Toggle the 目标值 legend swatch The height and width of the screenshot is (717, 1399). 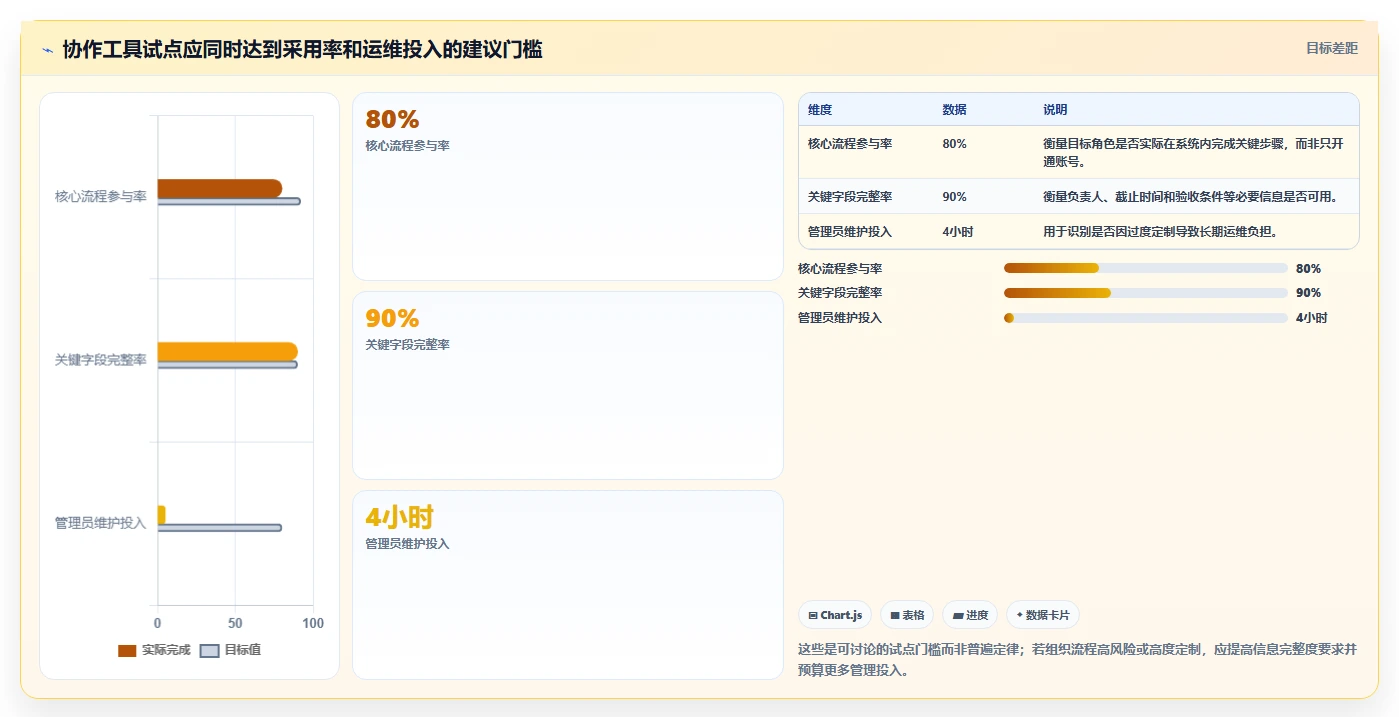coord(209,650)
